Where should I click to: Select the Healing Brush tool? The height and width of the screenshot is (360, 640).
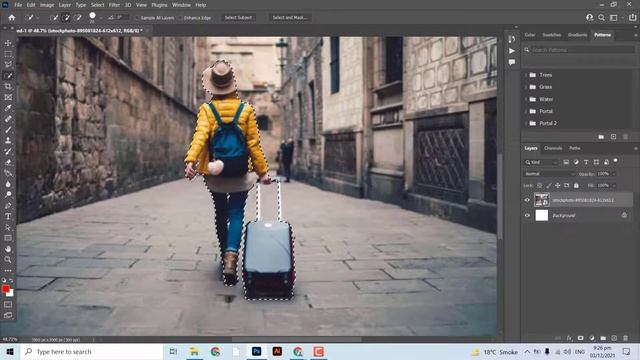click(8, 119)
